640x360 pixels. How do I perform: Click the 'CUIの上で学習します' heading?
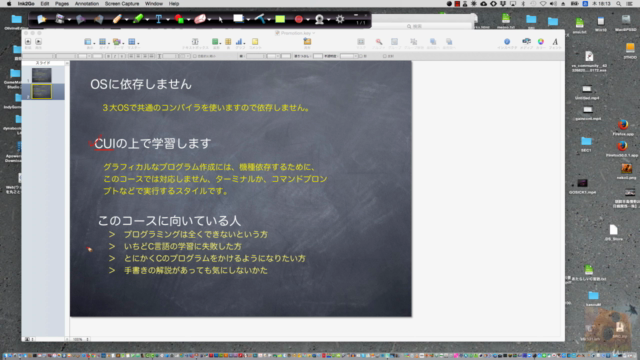coord(153,143)
